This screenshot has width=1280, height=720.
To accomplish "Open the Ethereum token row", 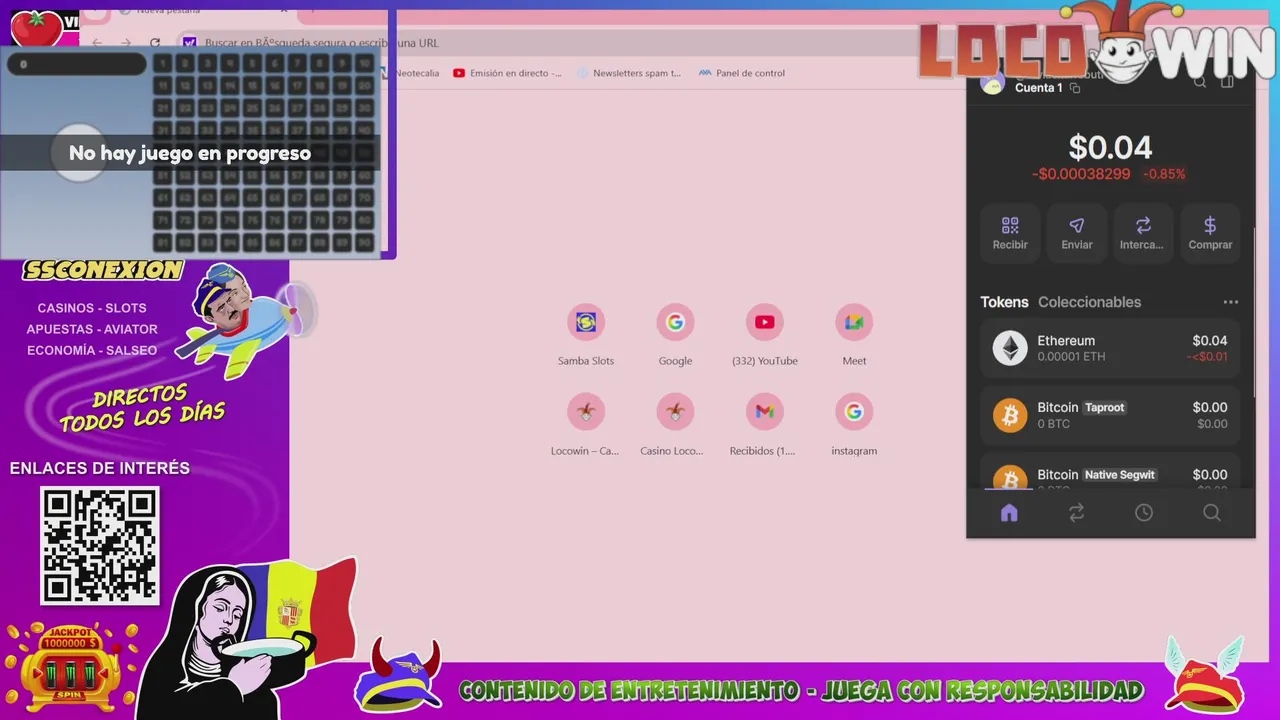I will [x=1110, y=348].
